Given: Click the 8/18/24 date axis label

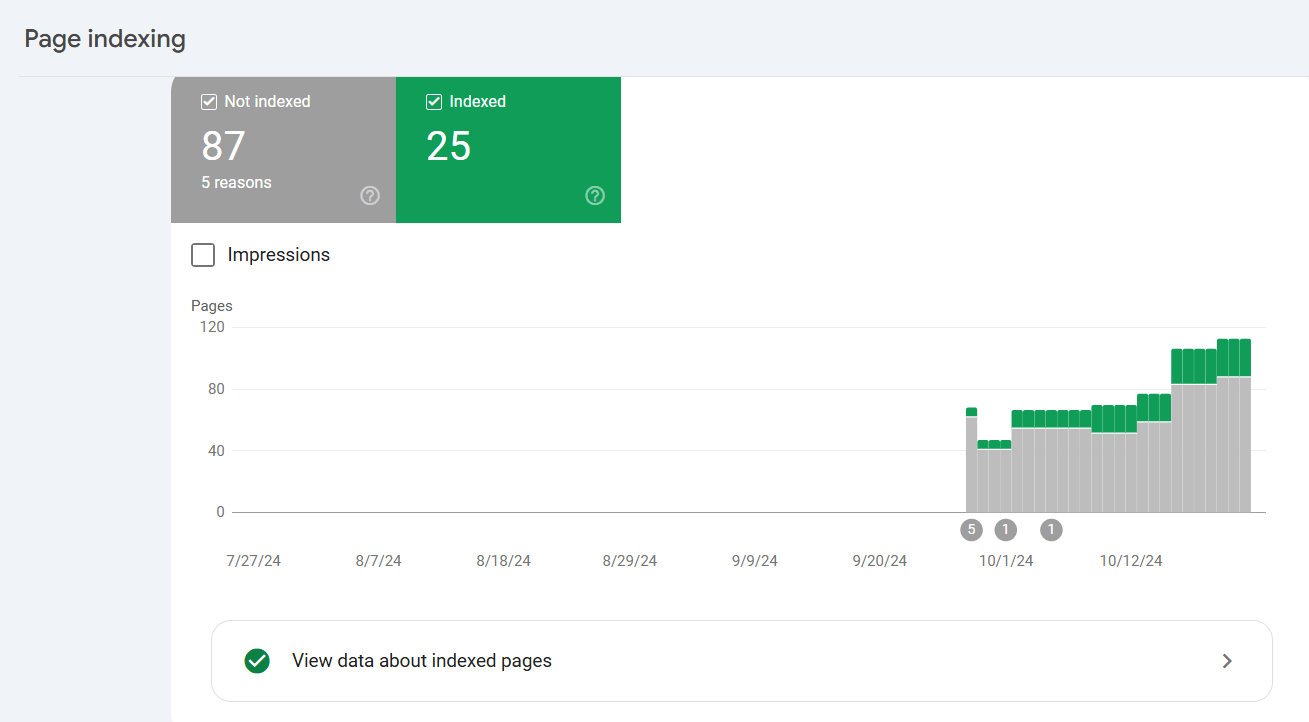Looking at the screenshot, I should pos(503,561).
